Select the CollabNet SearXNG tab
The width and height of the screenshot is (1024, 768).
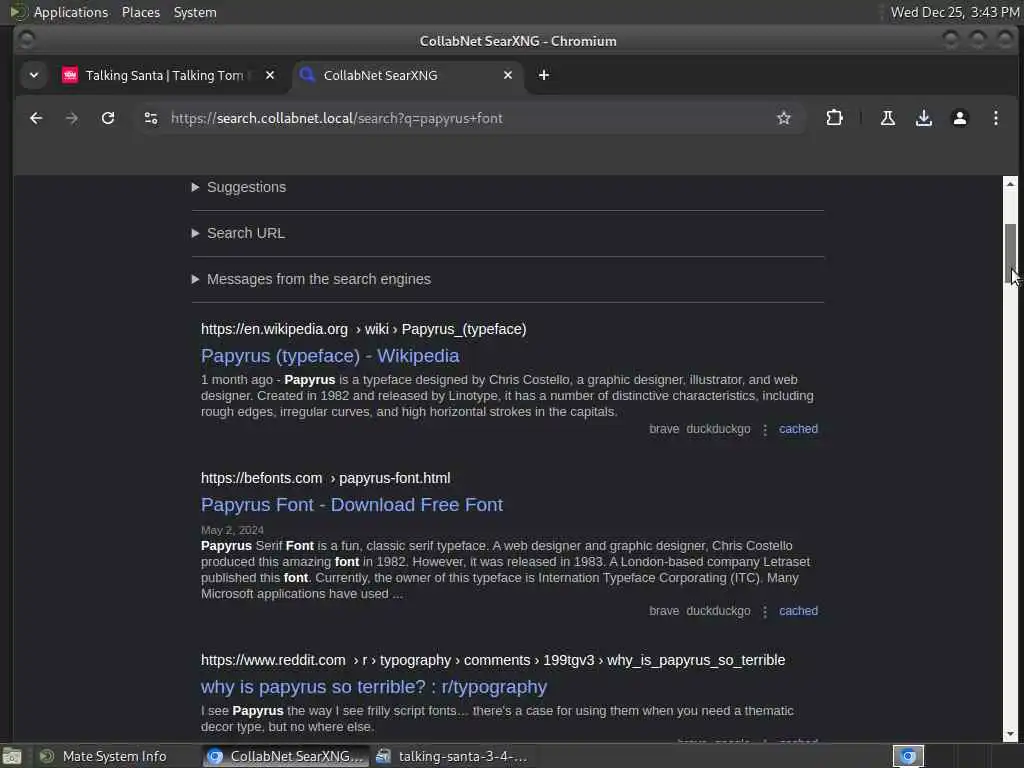coord(408,75)
